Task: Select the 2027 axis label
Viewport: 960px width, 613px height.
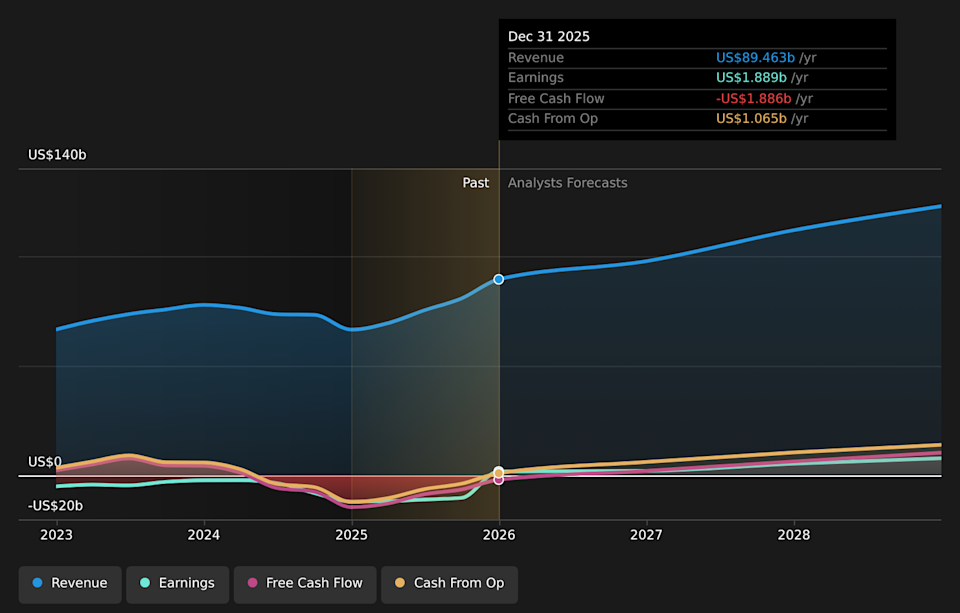Action: tap(646, 535)
